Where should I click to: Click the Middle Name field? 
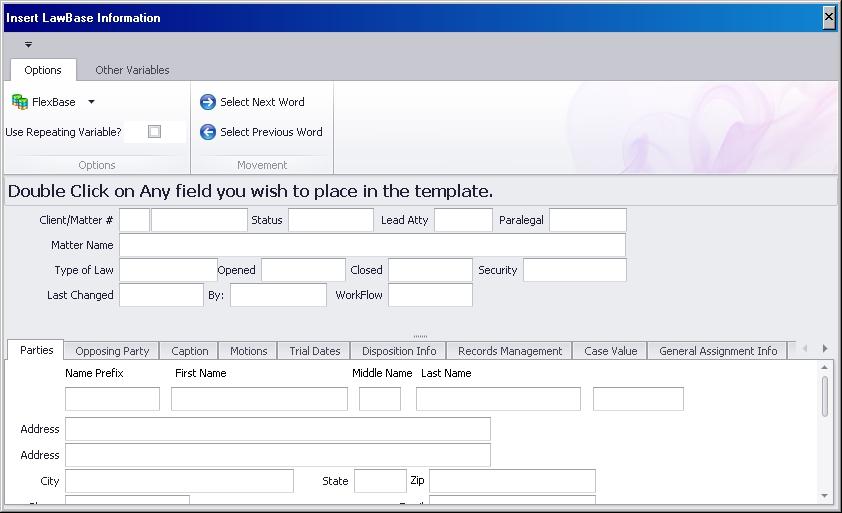coord(380,399)
